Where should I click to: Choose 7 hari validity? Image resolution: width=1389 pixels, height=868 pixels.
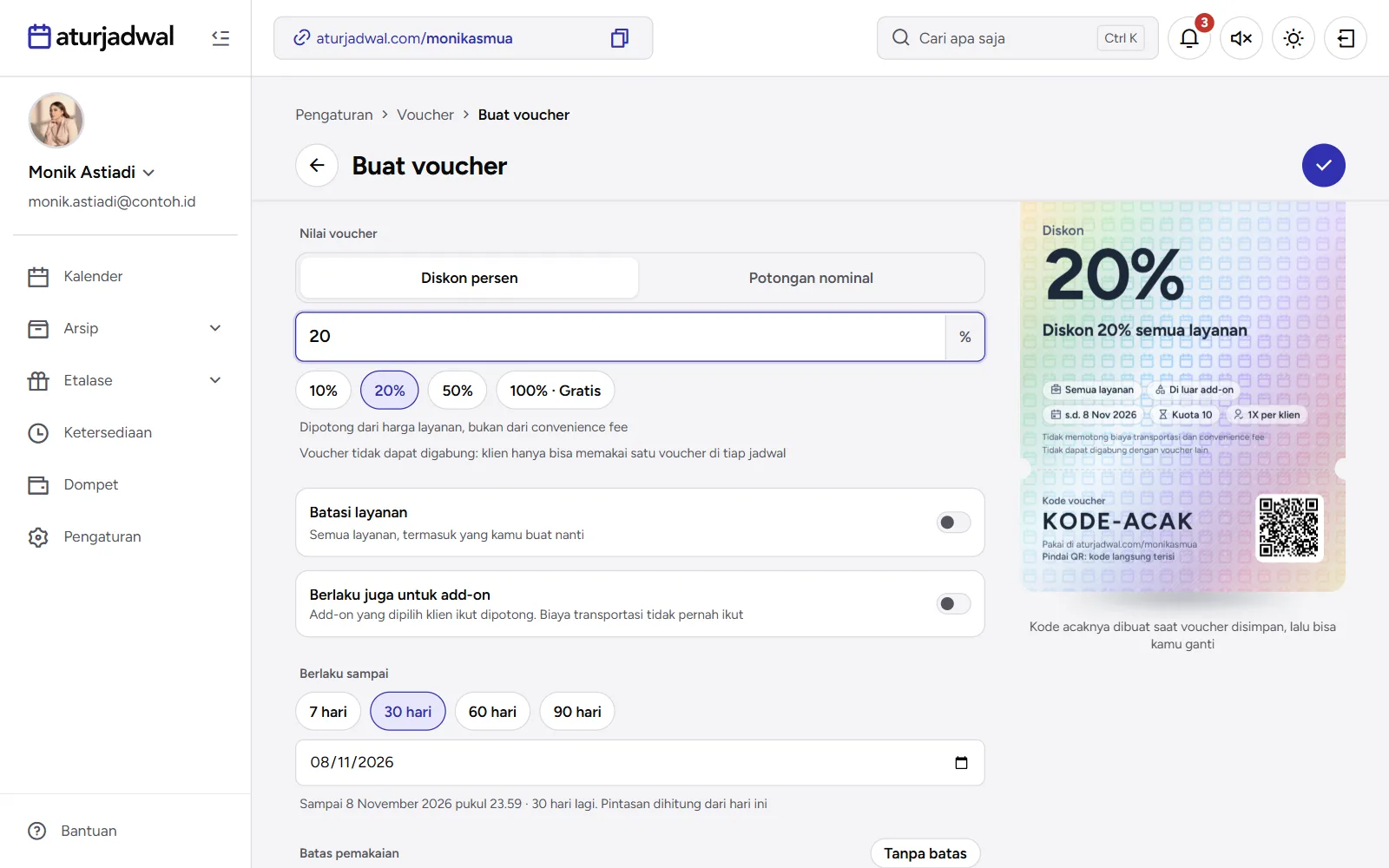coord(328,712)
